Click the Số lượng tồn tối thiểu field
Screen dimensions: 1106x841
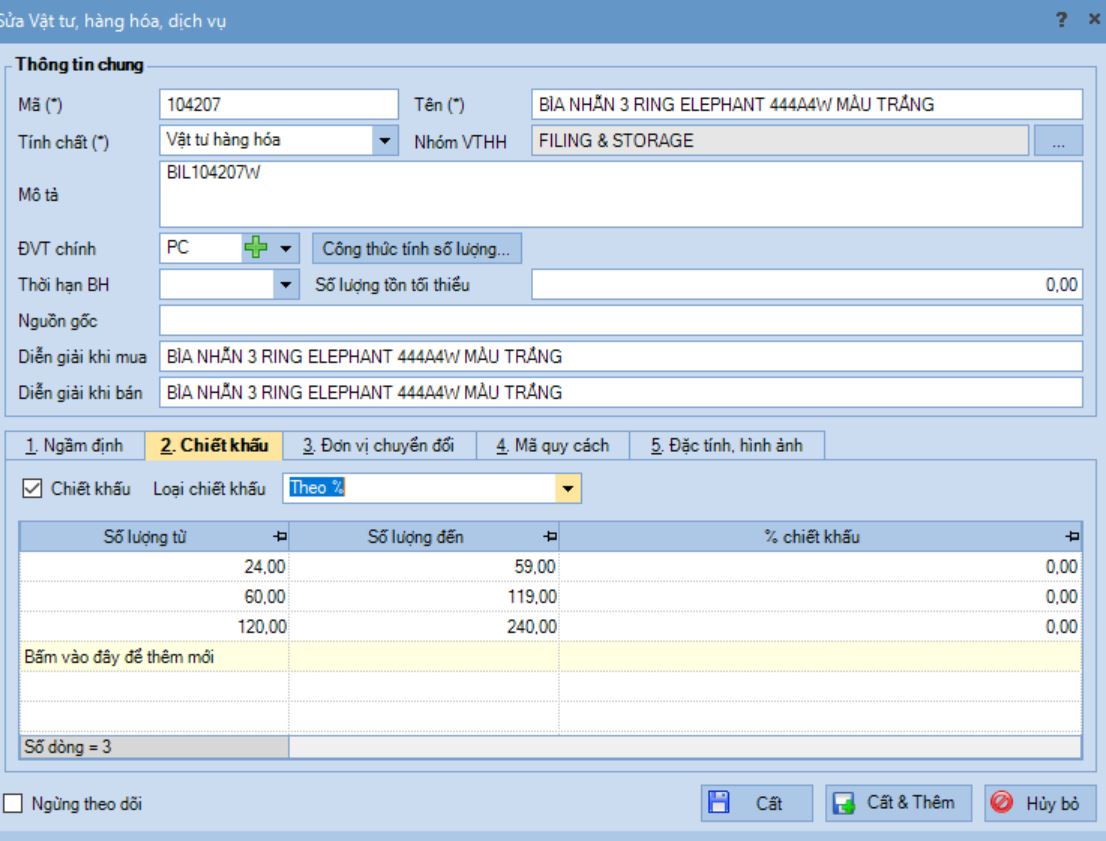tap(807, 285)
